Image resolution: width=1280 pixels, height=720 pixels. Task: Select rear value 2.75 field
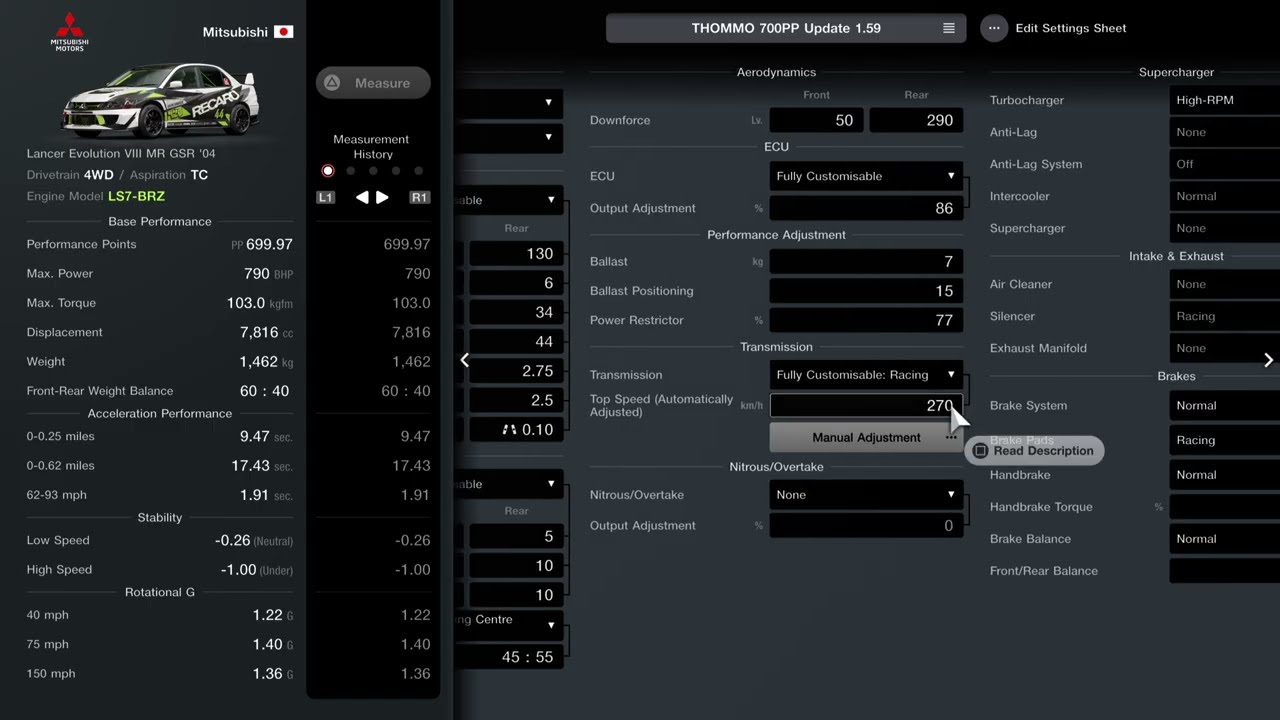tap(516, 371)
